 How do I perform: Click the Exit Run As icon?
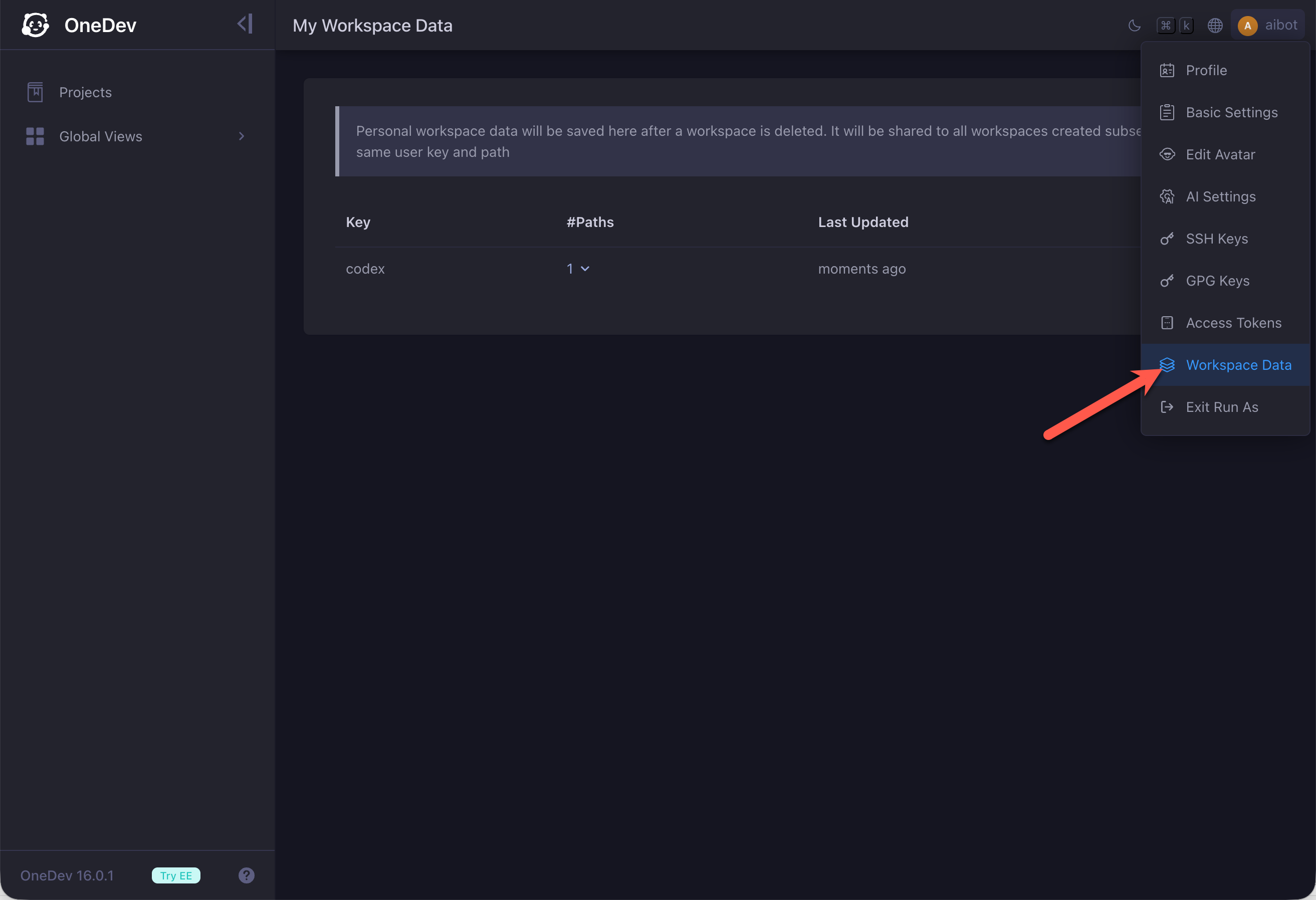tap(1167, 407)
